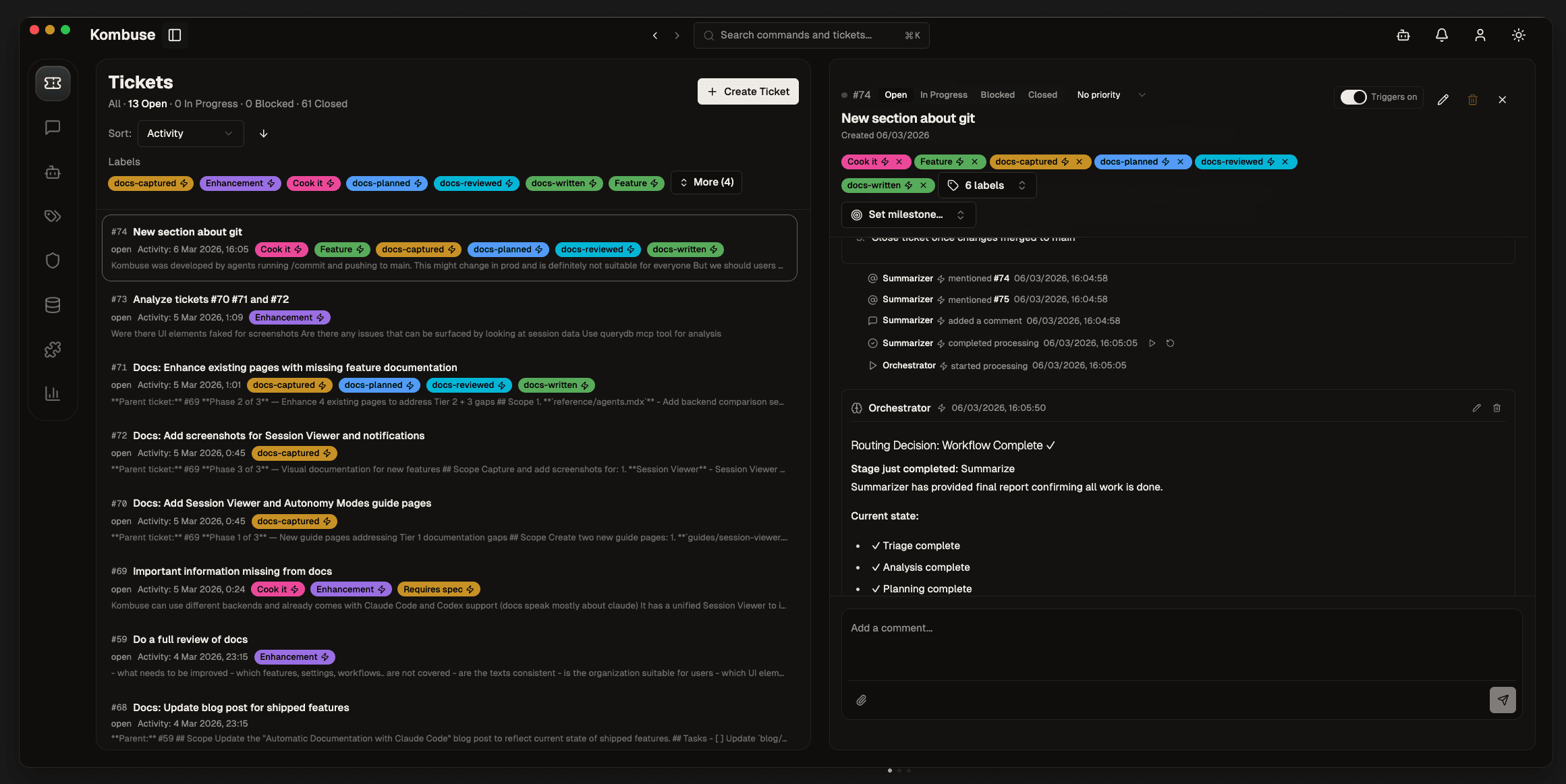Click the 'Create Ticket' button
Screen dimensions: 1566x784
748,91
